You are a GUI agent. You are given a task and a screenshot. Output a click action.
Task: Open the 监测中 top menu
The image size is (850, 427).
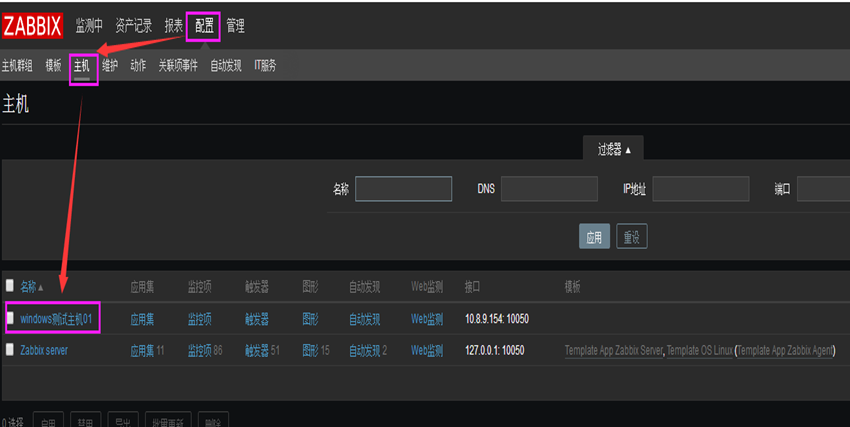pyautogui.click(x=89, y=25)
